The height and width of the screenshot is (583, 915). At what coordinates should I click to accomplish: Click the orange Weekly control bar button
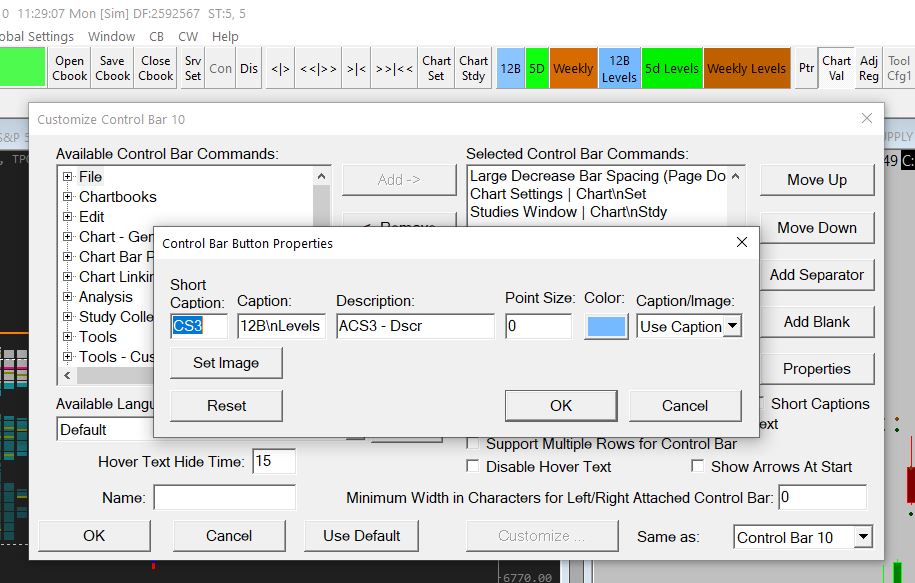[x=573, y=68]
